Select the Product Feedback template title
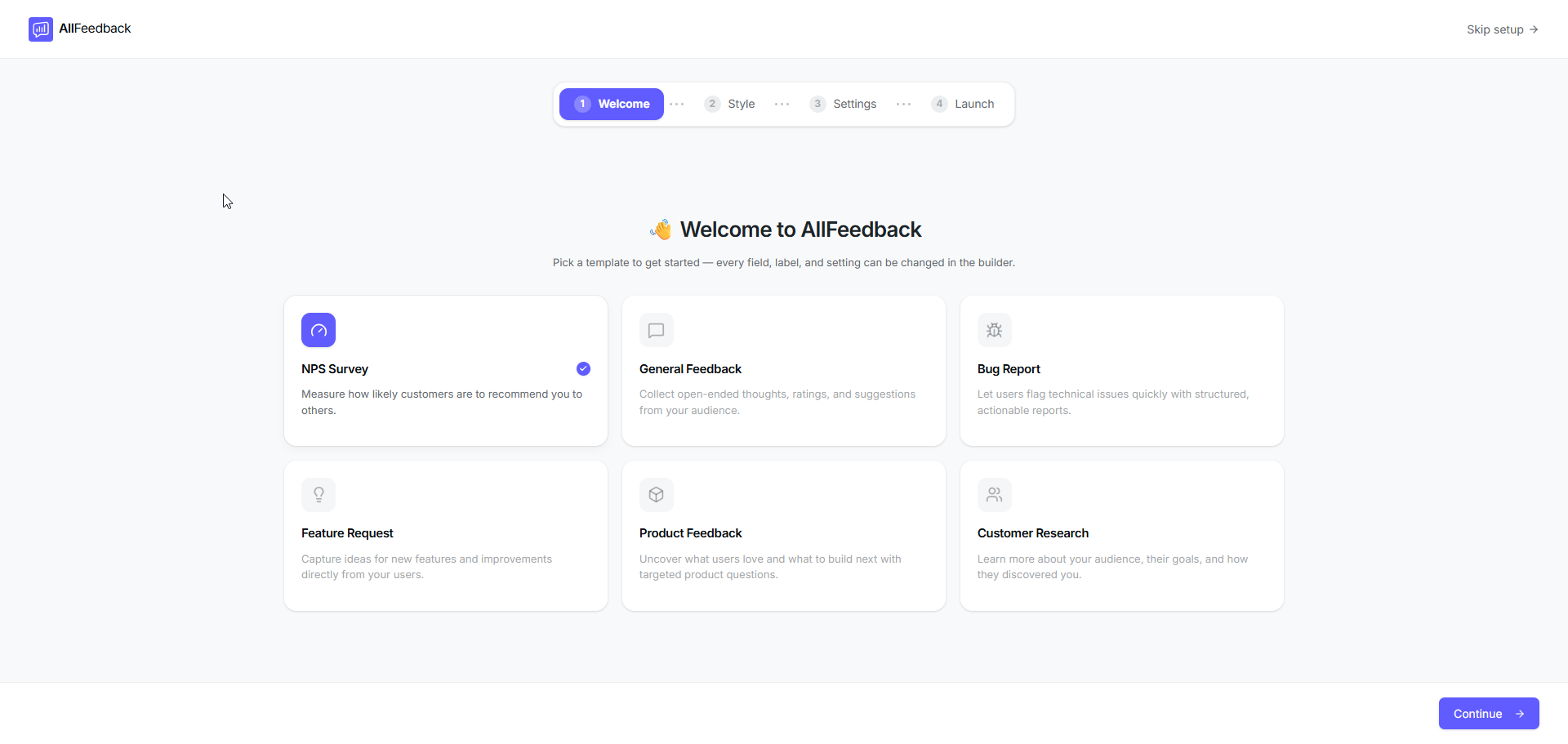Viewport: 1568px width, 744px height. point(691,533)
